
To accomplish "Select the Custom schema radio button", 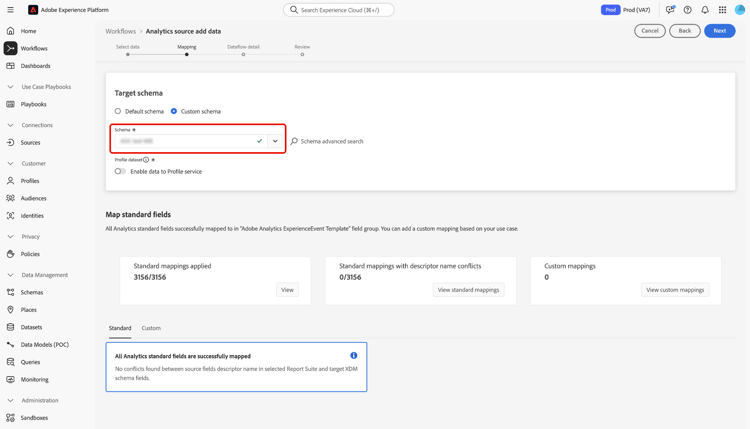I will (x=174, y=111).
